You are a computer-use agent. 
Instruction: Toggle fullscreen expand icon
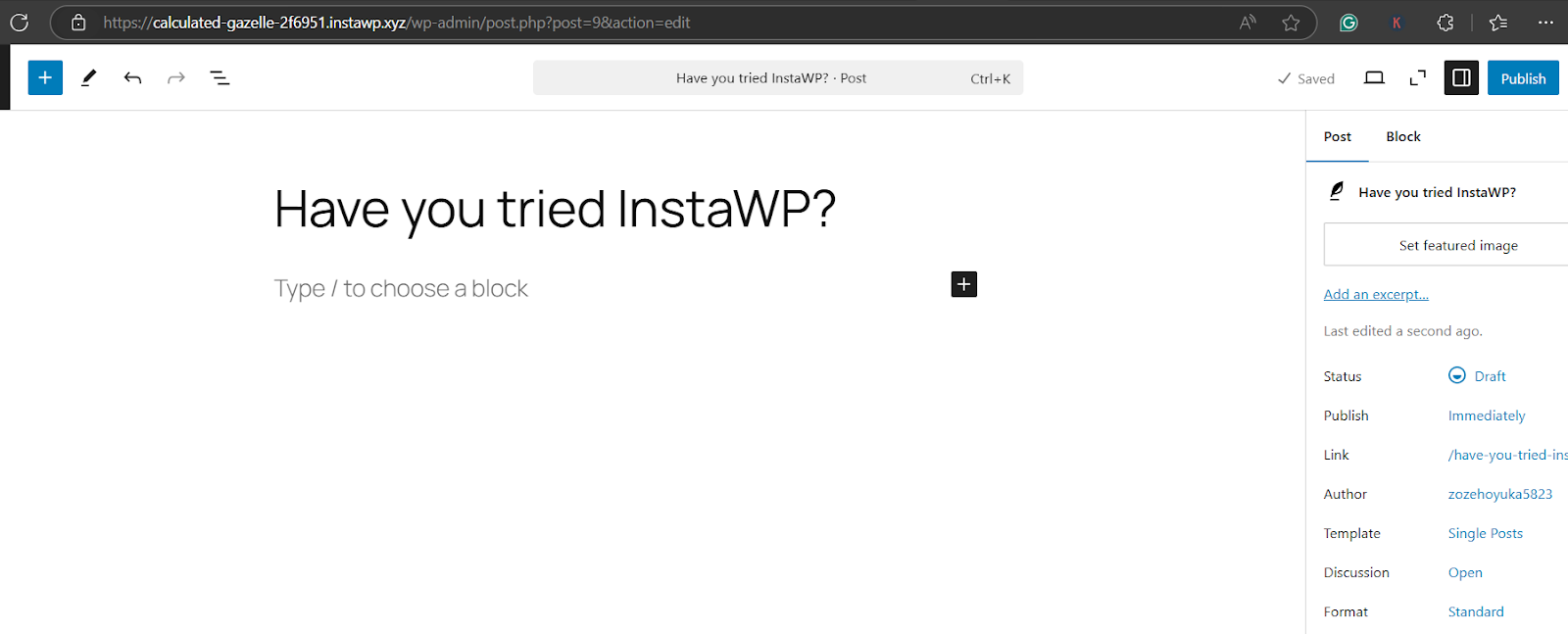click(1417, 77)
